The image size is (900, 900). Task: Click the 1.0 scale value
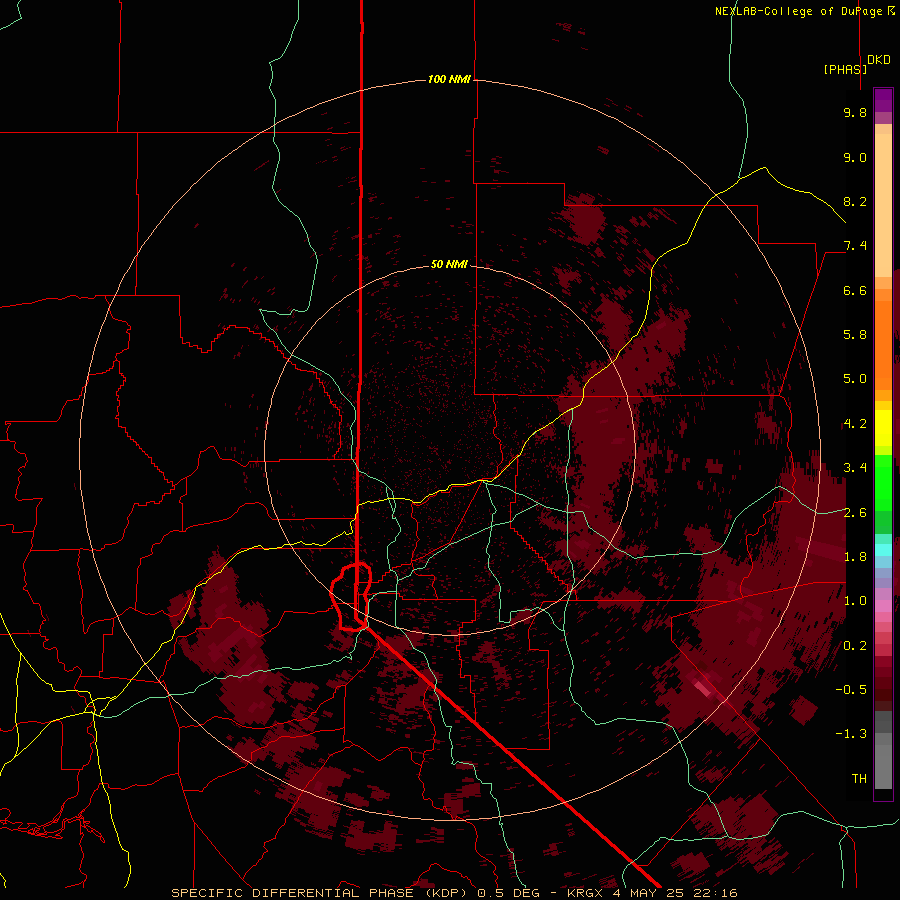pos(855,601)
